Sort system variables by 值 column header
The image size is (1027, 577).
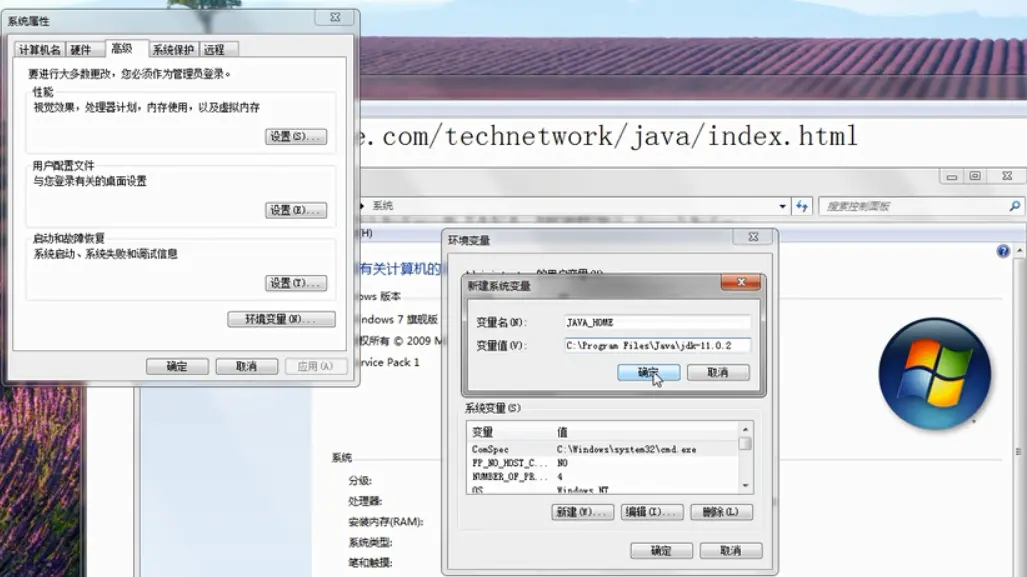coord(646,432)
